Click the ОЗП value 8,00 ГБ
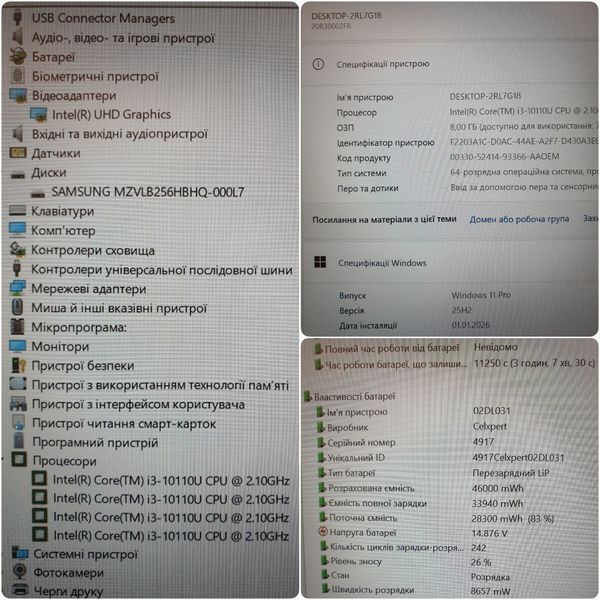This screenshot has width=600, height=600. pos(464,127)
